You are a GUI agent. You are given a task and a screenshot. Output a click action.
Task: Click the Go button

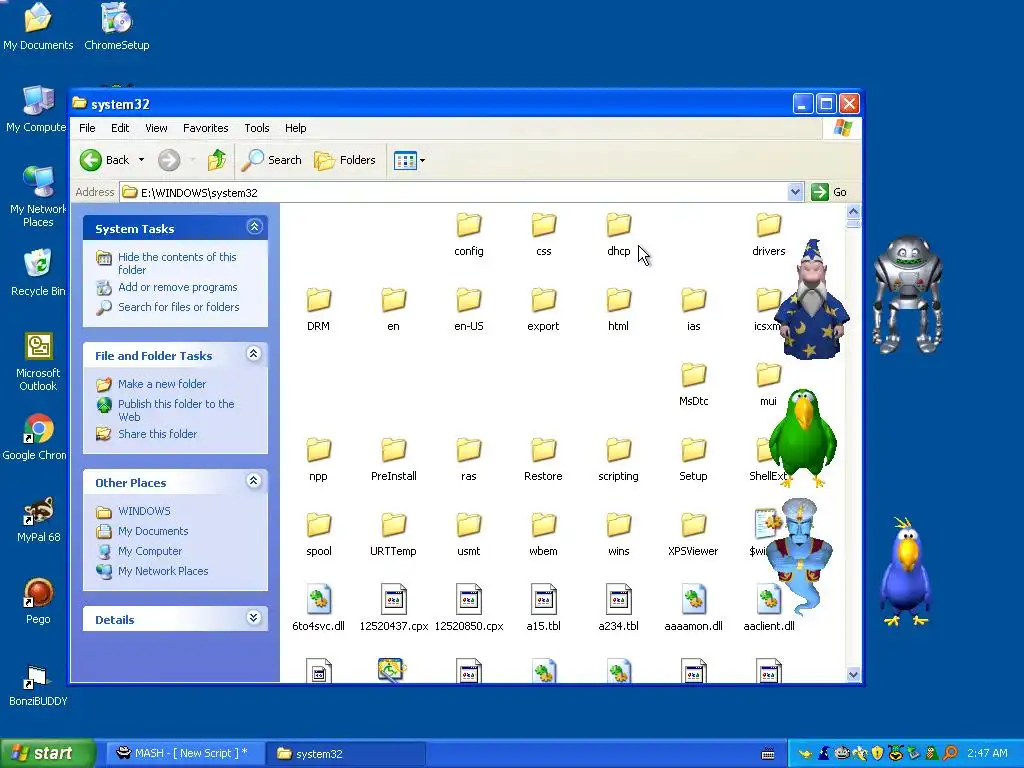(x=829, y=192)
